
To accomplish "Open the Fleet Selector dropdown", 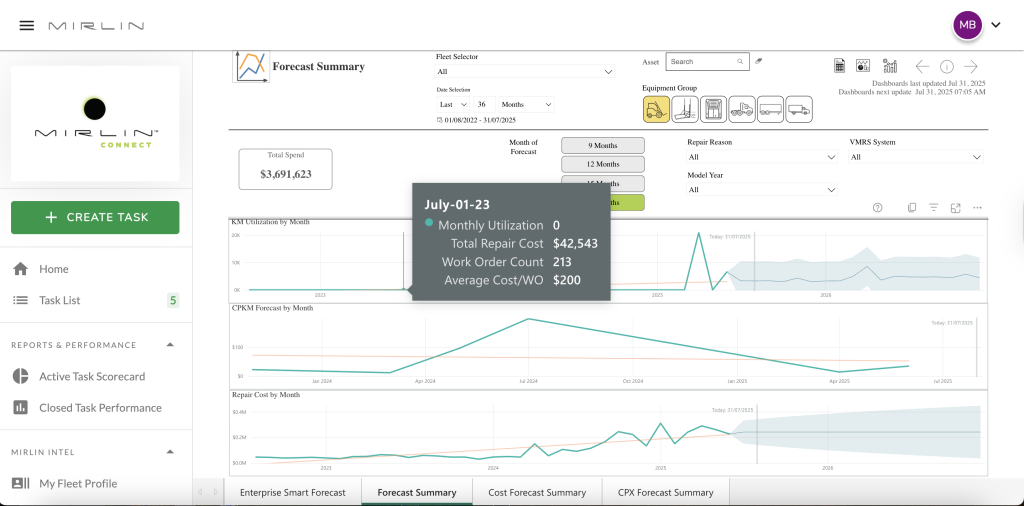I will pyautogui.click(x=525, y=71).
